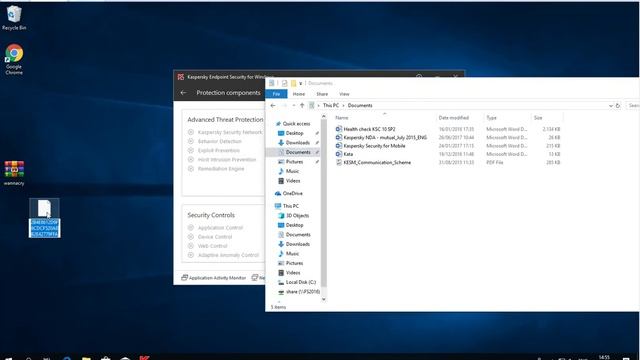
Task: Navigate forward in File Explorer
Action: tap(284, 106)
